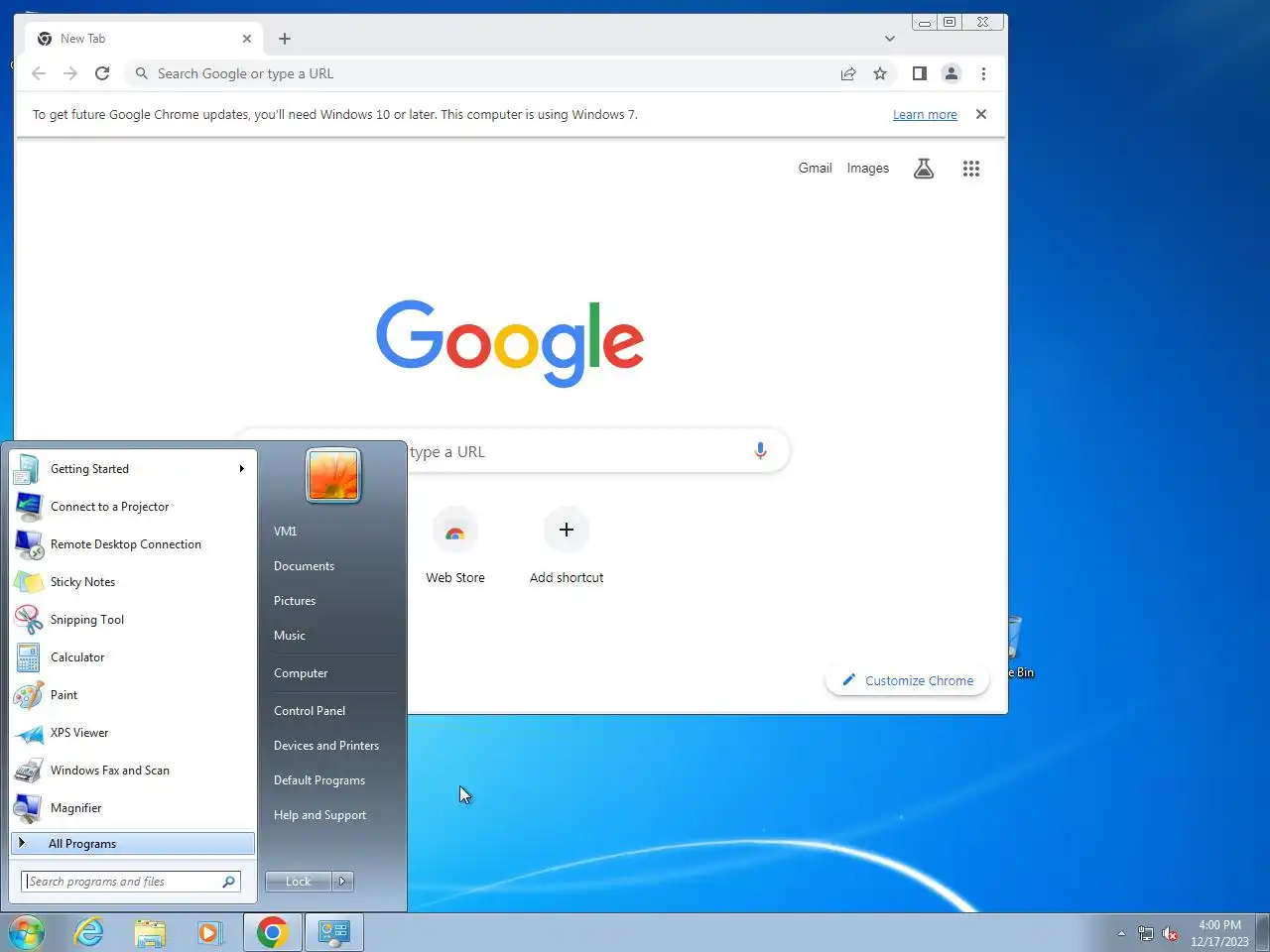Image resolution: width=1270 pixels, height=952 pixels.
Task: Click the muted volume tray icon
Action: point(1171,933)
